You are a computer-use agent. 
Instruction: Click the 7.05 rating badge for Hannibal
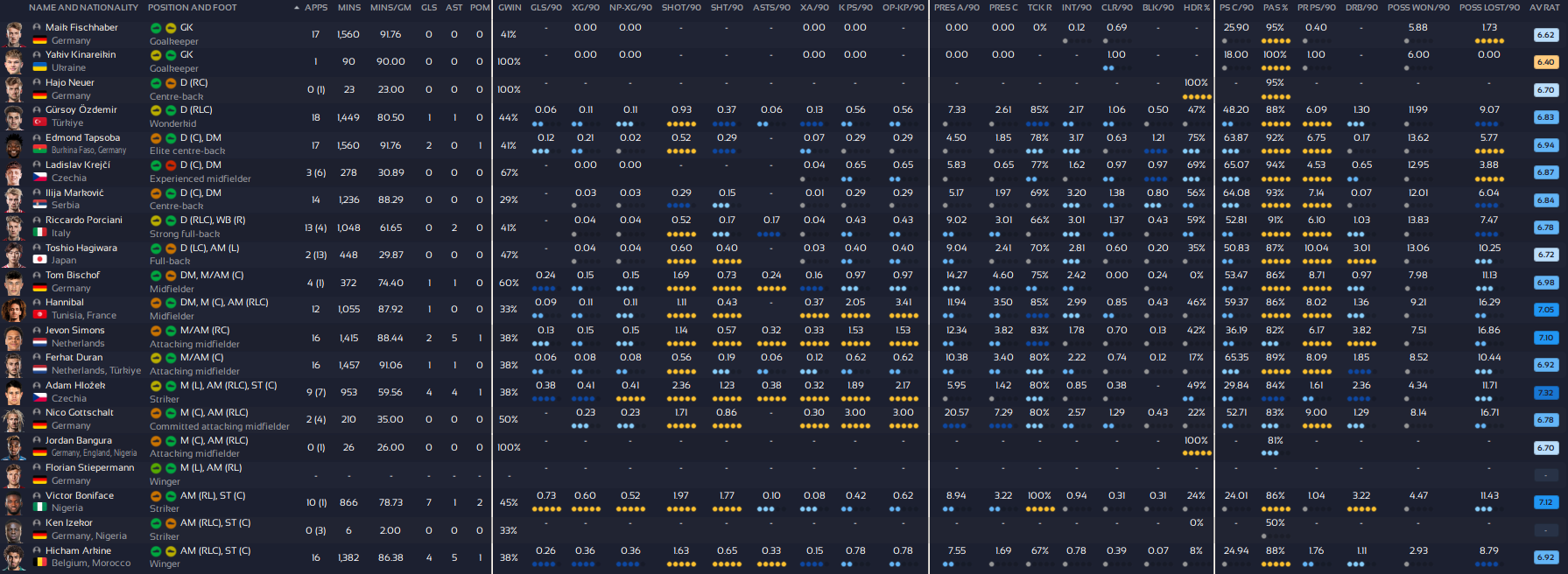point(1545,310)
